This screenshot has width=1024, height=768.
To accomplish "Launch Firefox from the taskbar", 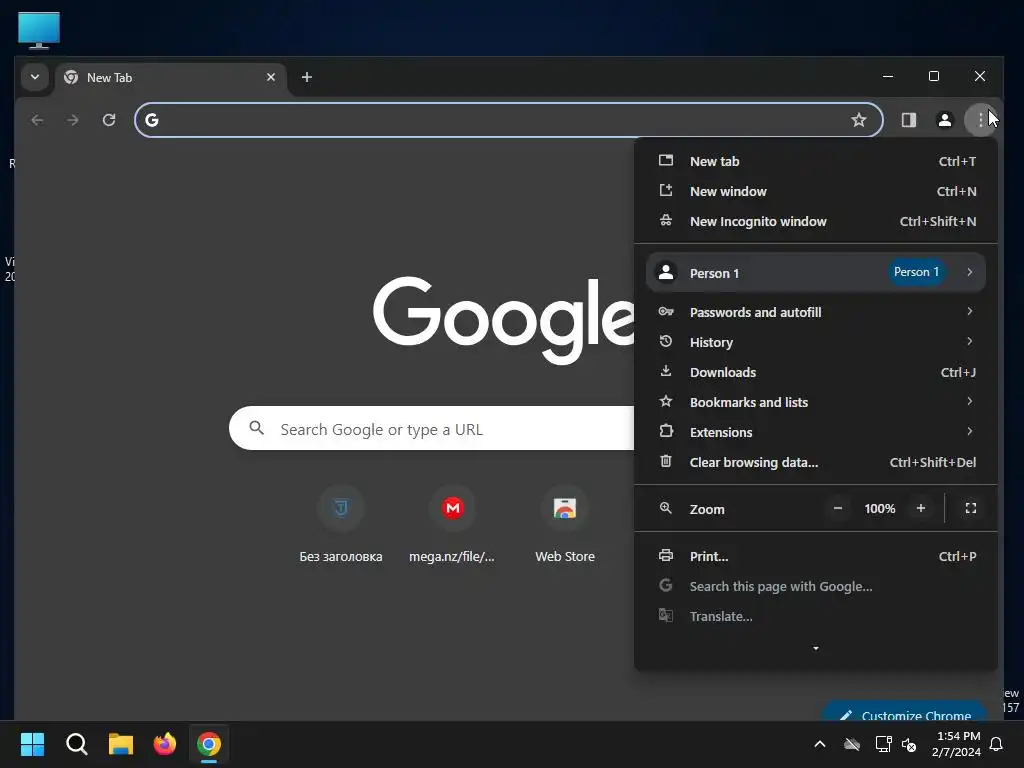I will 165,744.
